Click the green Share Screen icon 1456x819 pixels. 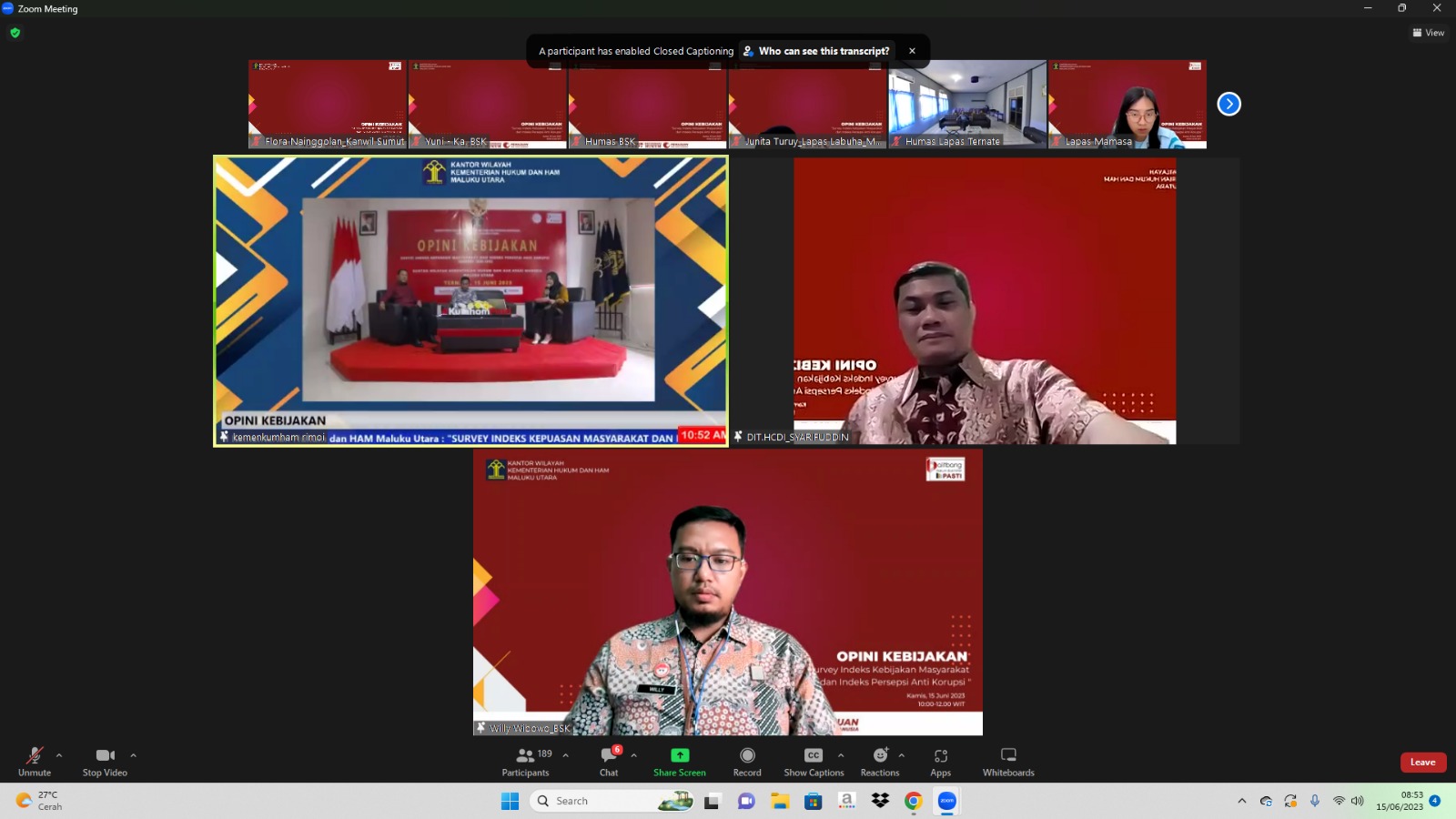click(680, 755)
